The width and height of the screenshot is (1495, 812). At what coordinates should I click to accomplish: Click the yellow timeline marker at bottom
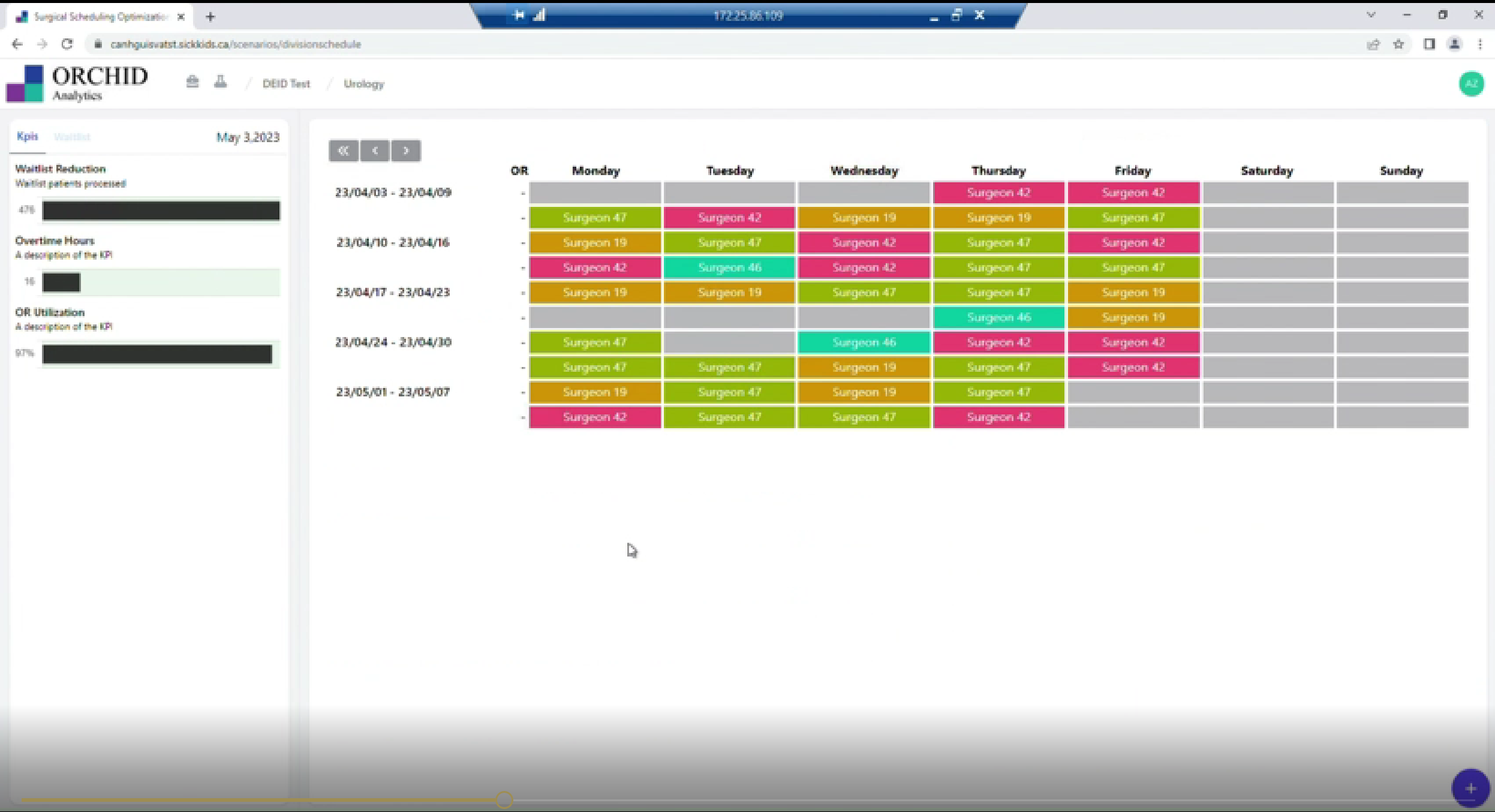point(504,799)
